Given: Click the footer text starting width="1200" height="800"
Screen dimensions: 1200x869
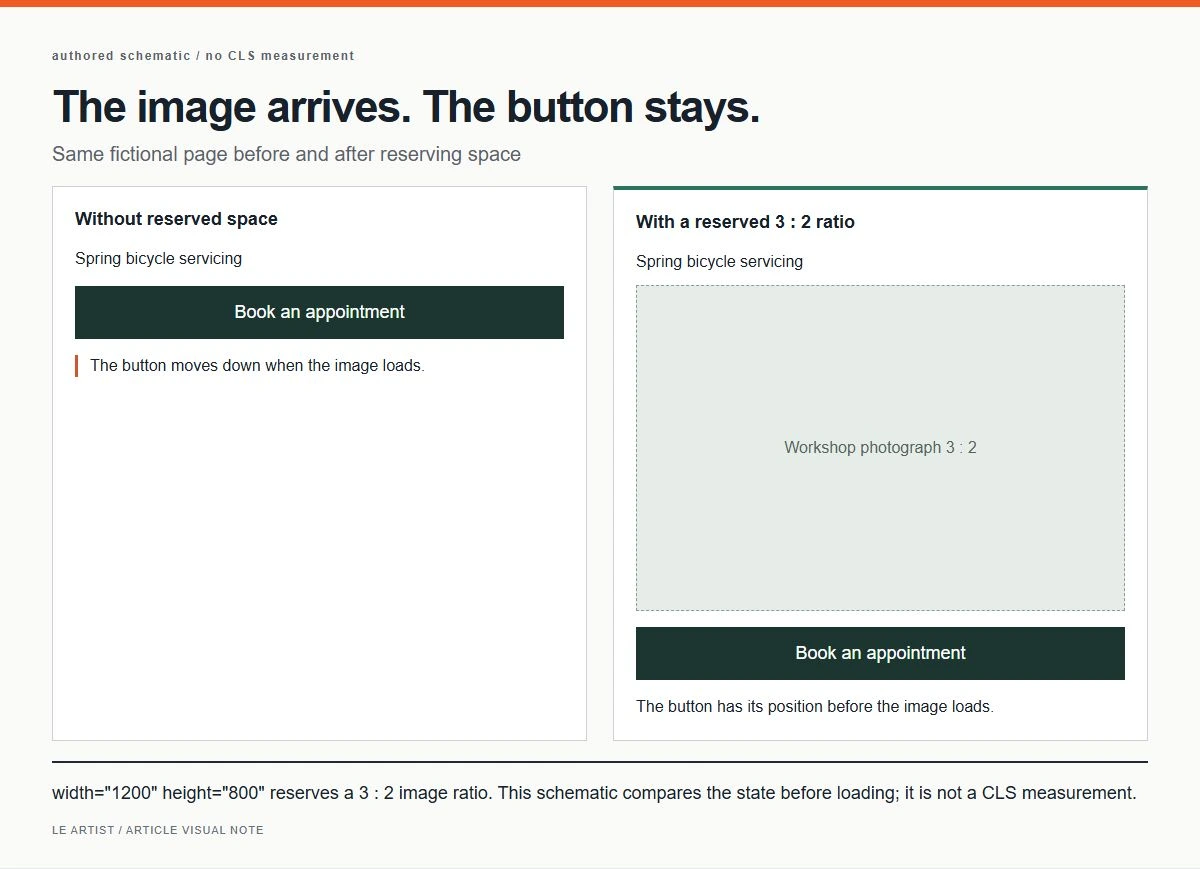Looking at the screenshot, I should click(594, 793).
